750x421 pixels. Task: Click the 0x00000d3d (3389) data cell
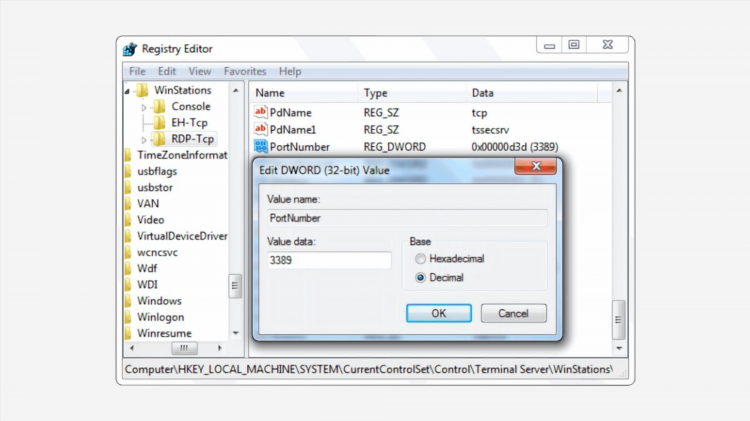tap(515, 147)
